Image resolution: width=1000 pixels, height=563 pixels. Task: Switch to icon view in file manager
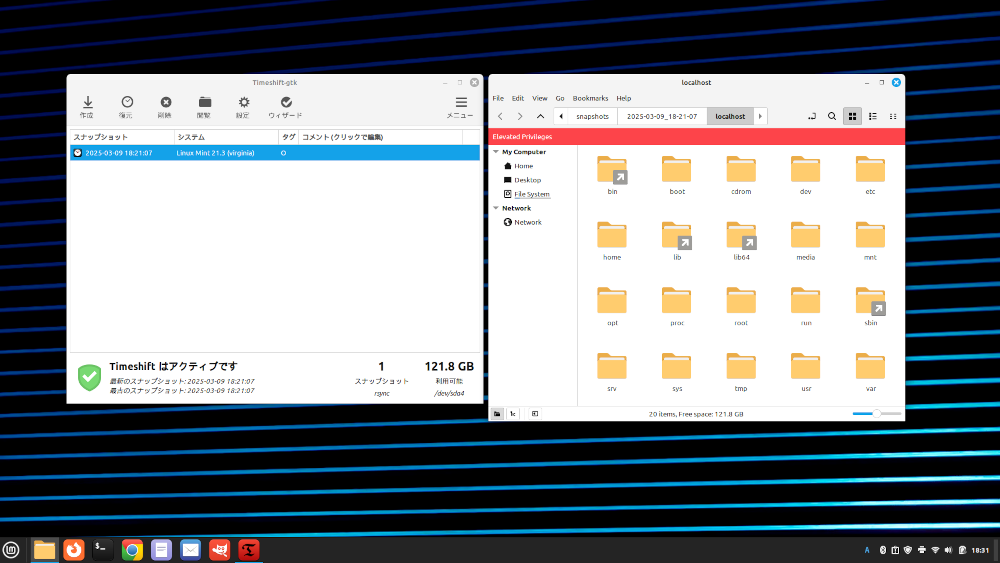click(852, 116)
